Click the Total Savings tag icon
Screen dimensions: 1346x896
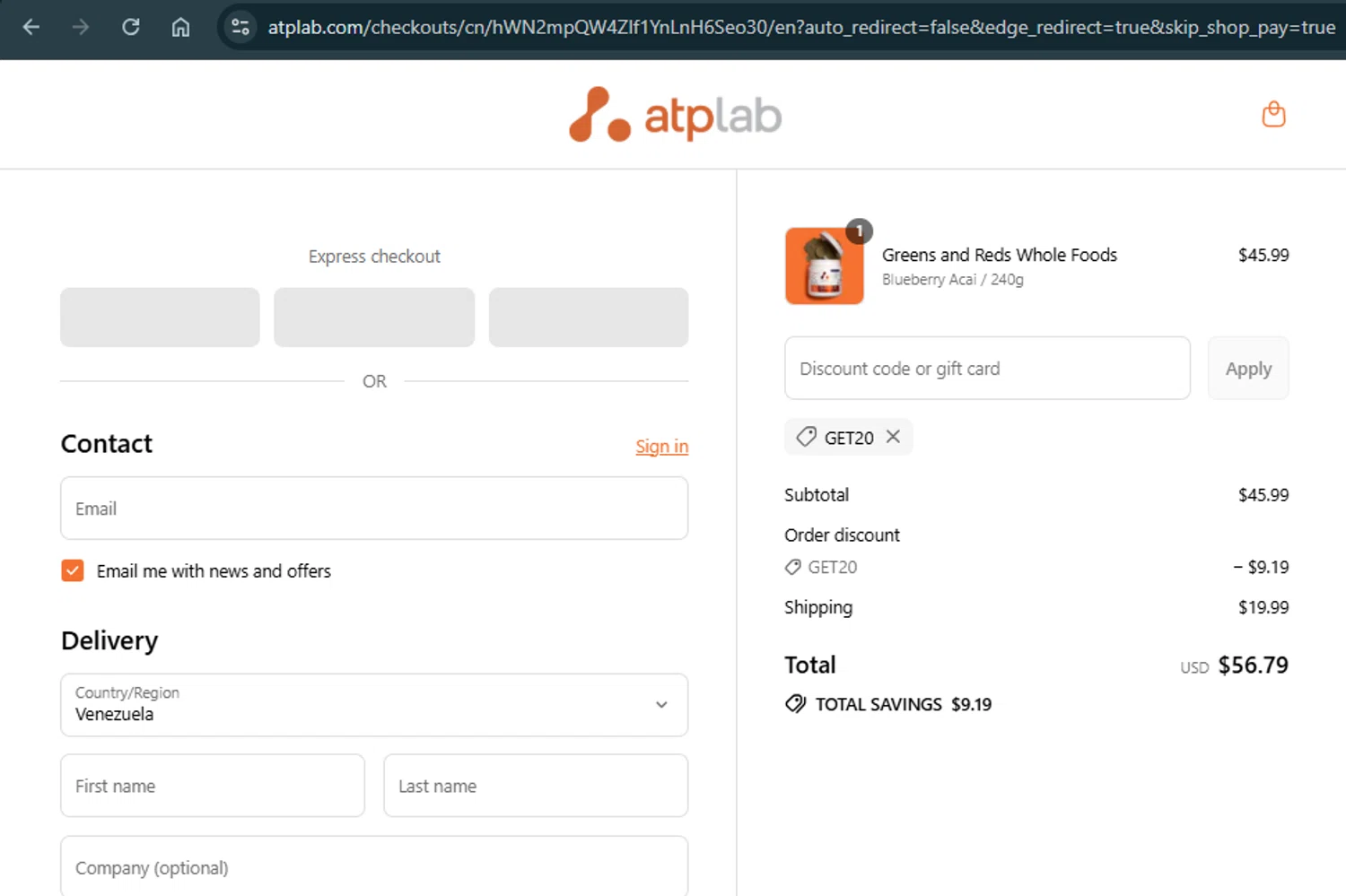(x=795, y=704)
